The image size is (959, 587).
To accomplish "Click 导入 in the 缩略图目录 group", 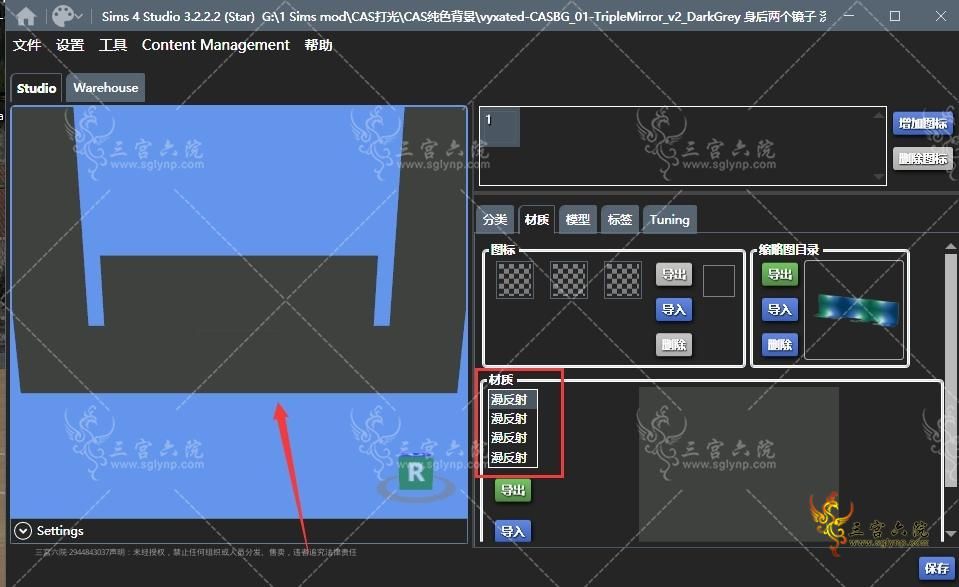I will [780, 310].
